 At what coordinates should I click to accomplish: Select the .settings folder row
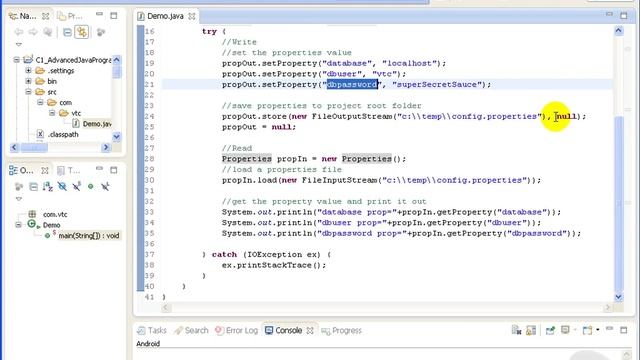point(61,70)
